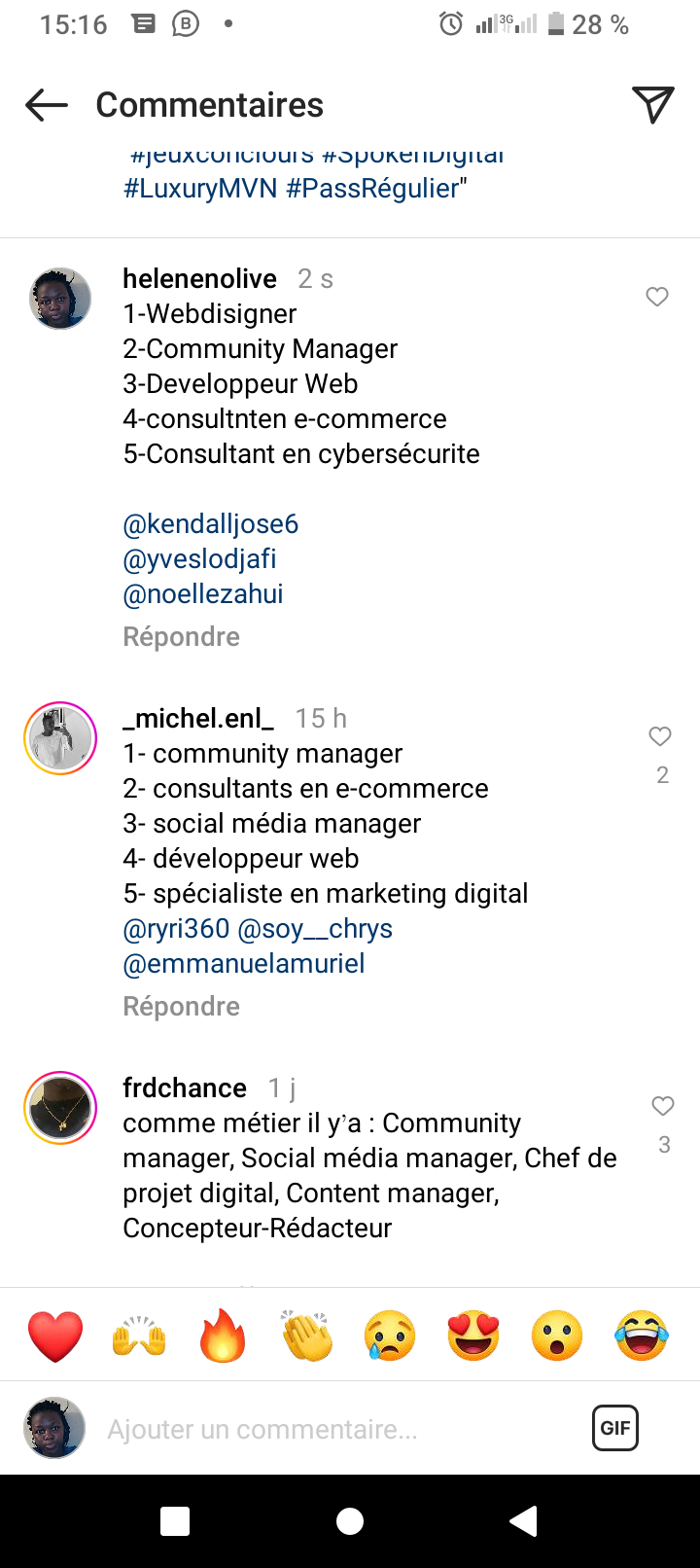Tap the back arrow in Commentaires header

(x=47, y=105)
